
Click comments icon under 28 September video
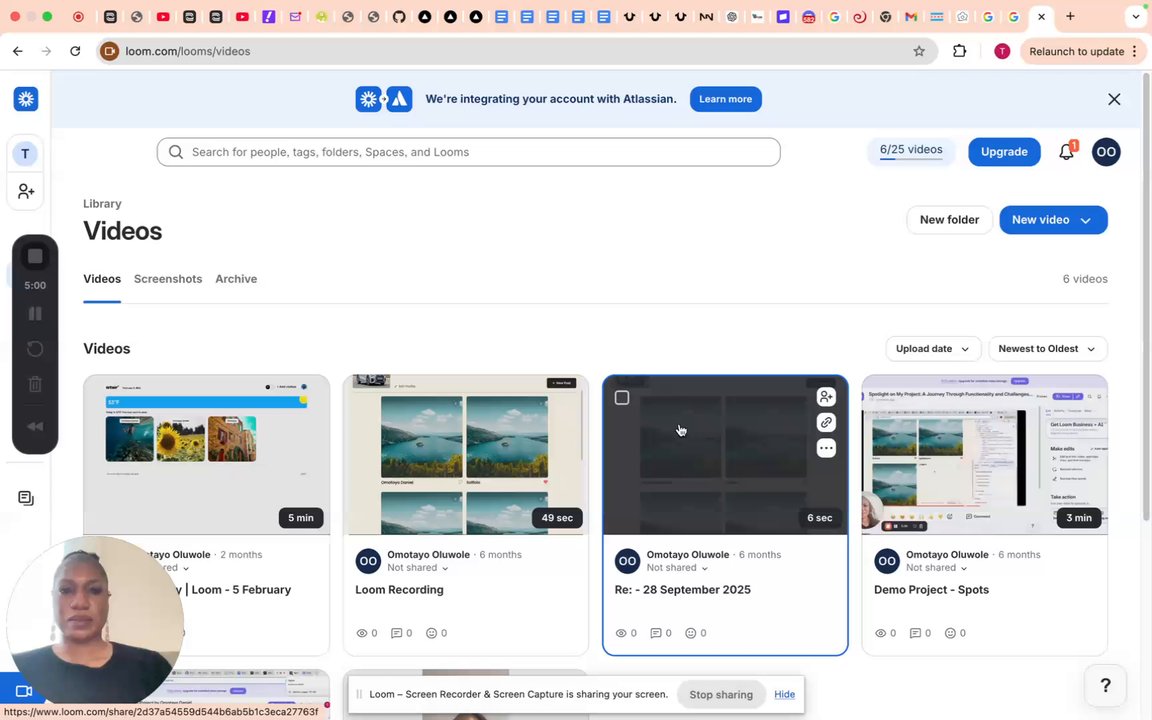[656, 633]
